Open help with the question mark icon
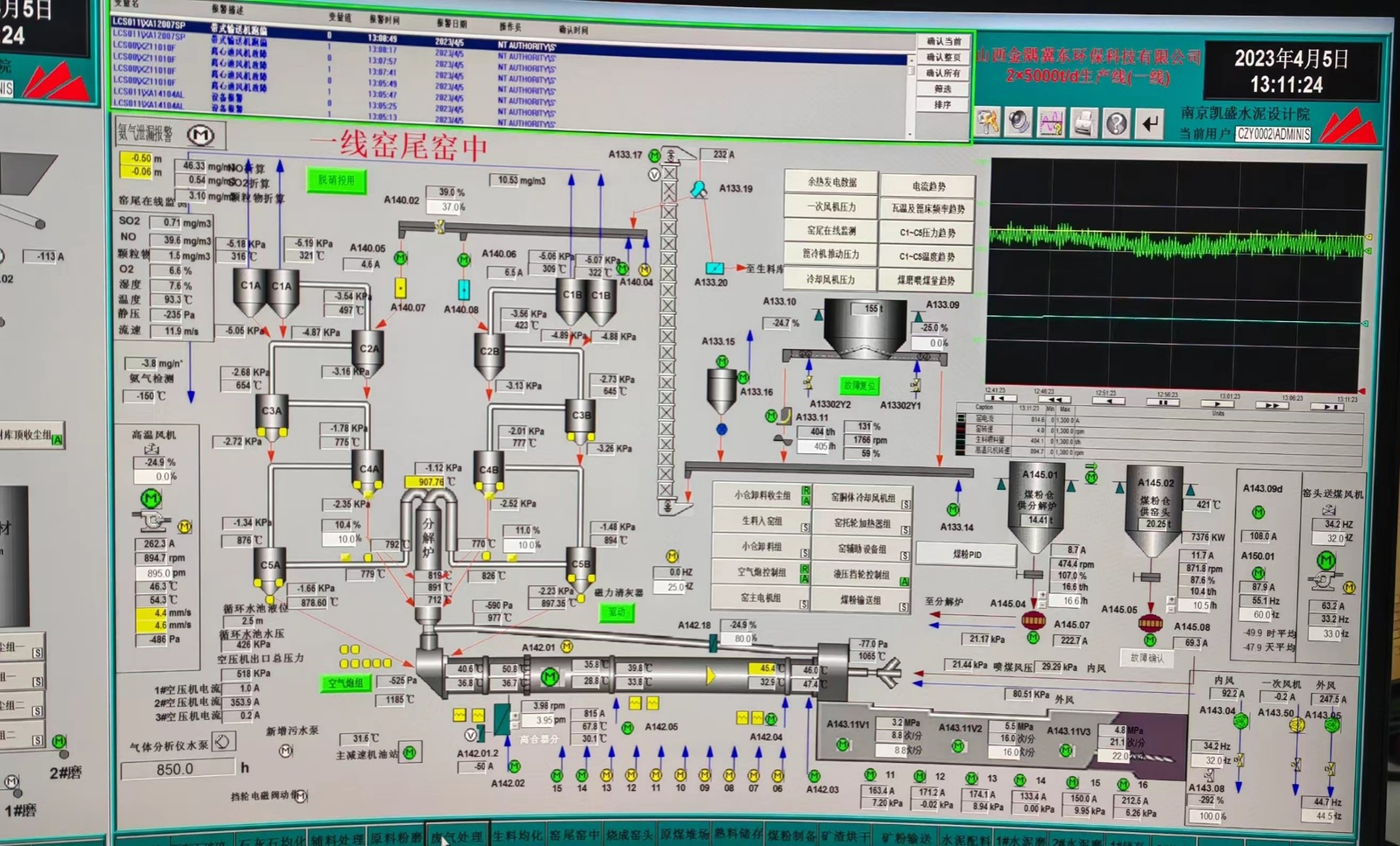Viewport: 1400px width, 846px height. tap(1116, 124)
